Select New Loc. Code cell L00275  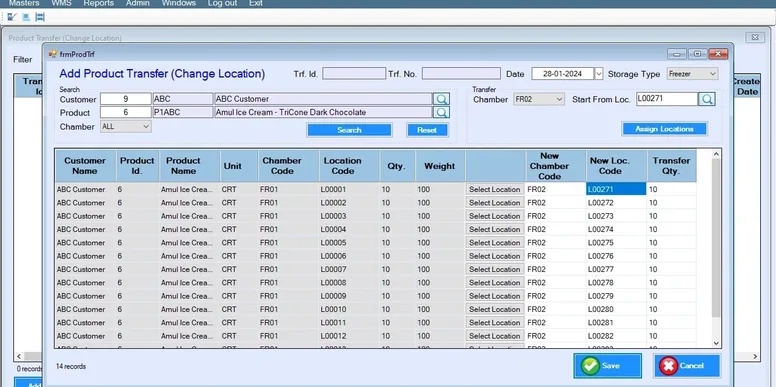click(616, 242)
